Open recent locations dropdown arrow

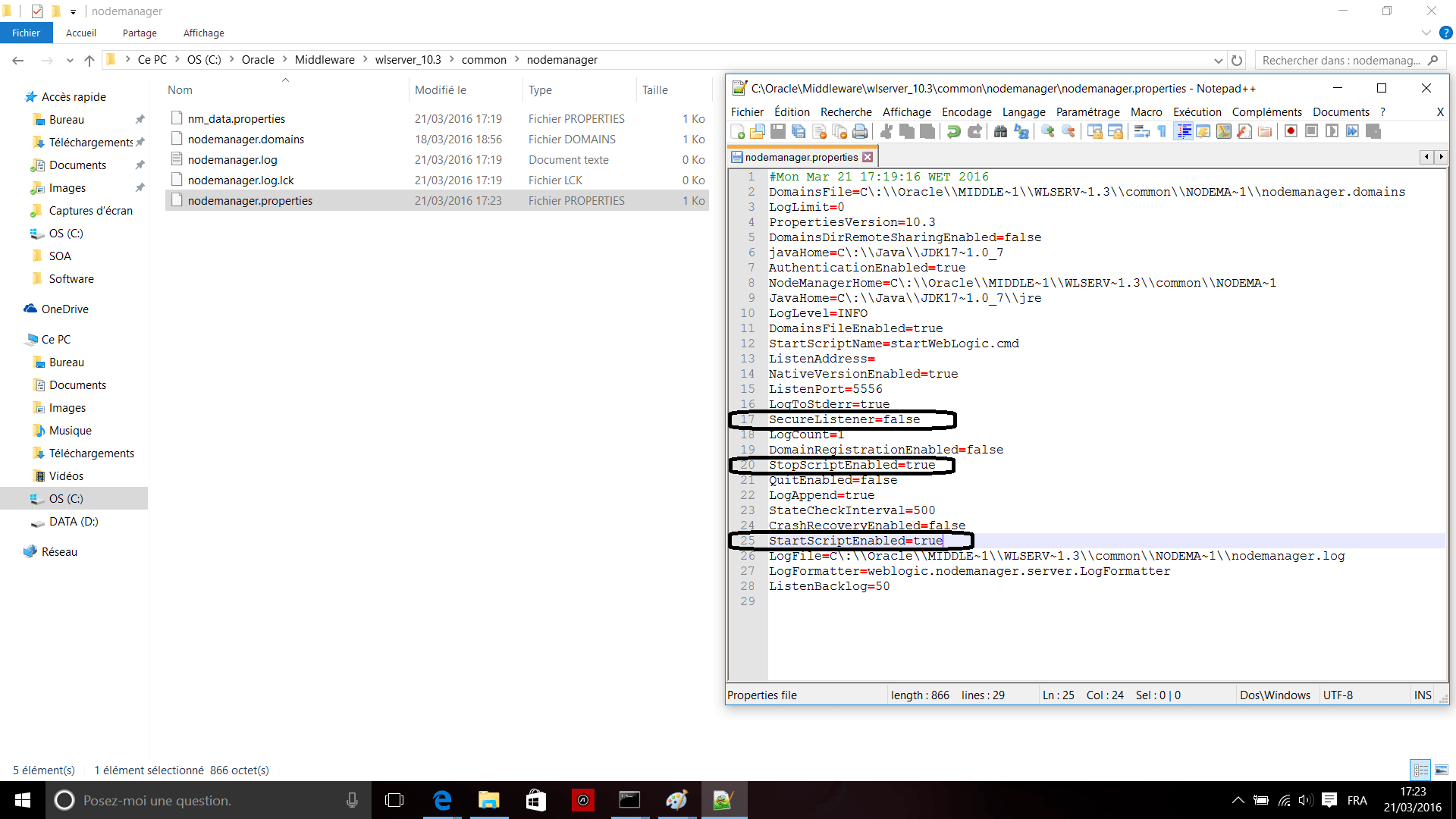70,61
